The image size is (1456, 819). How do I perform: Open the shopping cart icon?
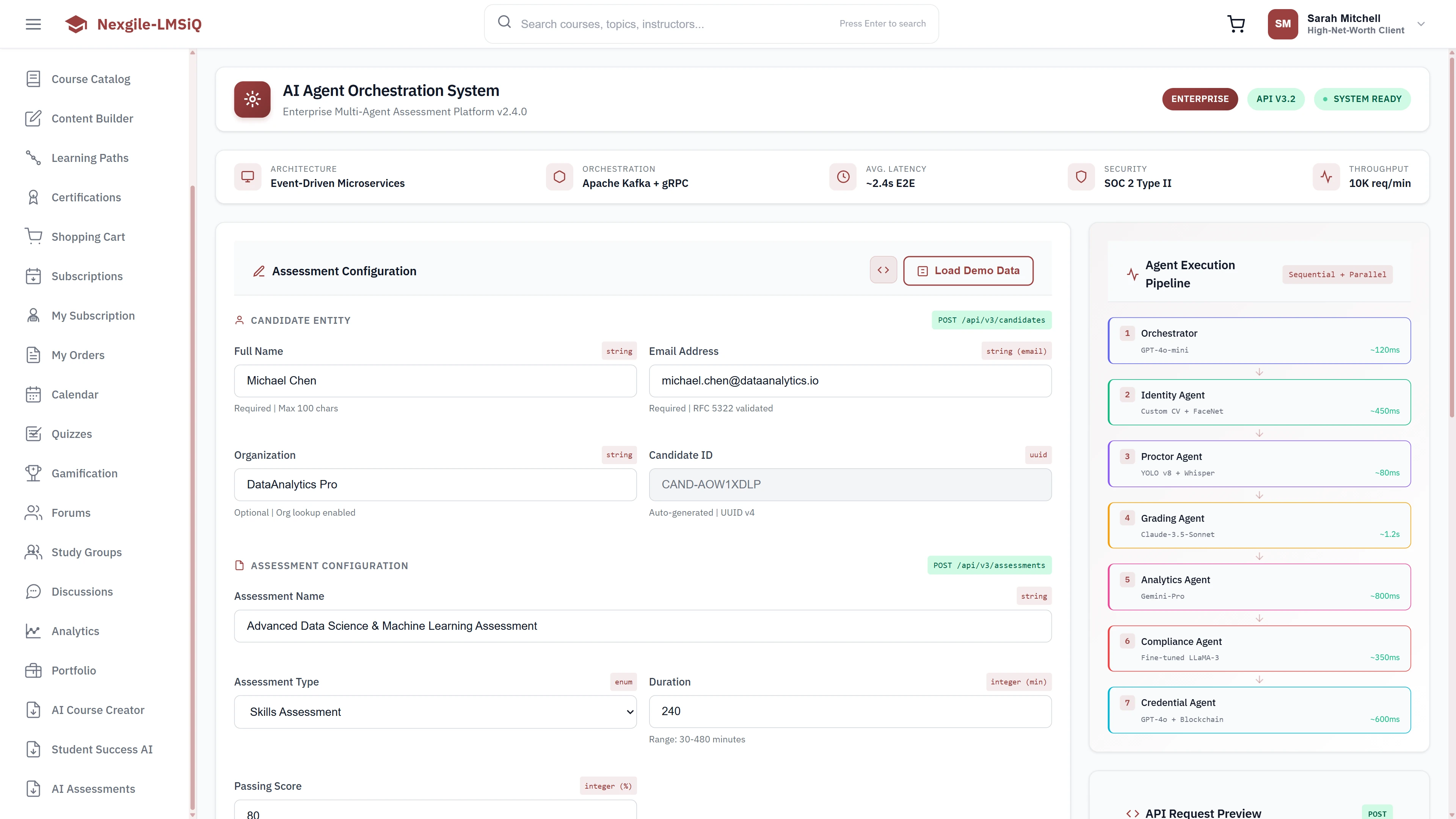[1236, 24]
